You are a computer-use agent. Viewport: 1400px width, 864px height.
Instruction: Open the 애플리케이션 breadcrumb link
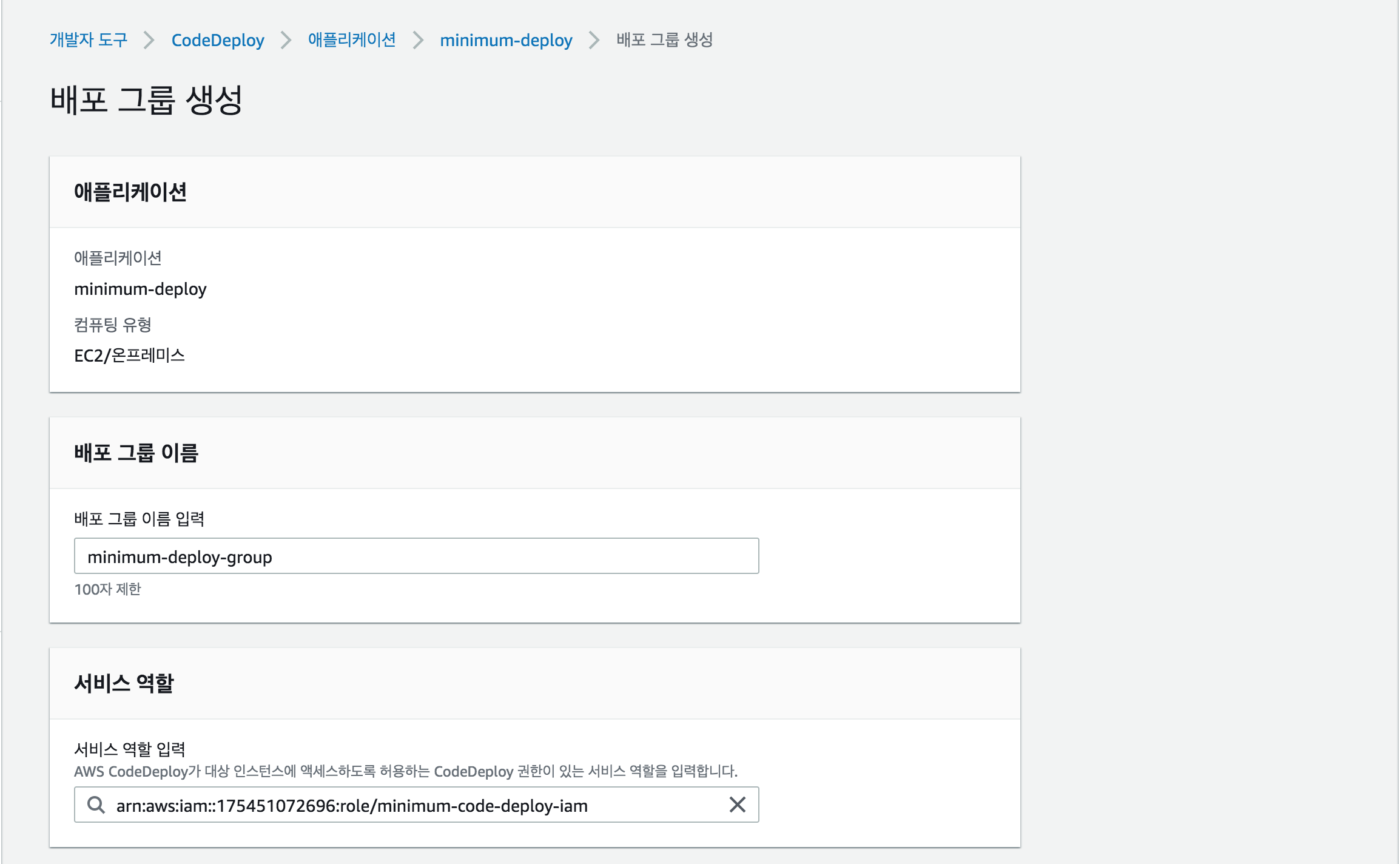pyautogui.click(x=352, y=40)
